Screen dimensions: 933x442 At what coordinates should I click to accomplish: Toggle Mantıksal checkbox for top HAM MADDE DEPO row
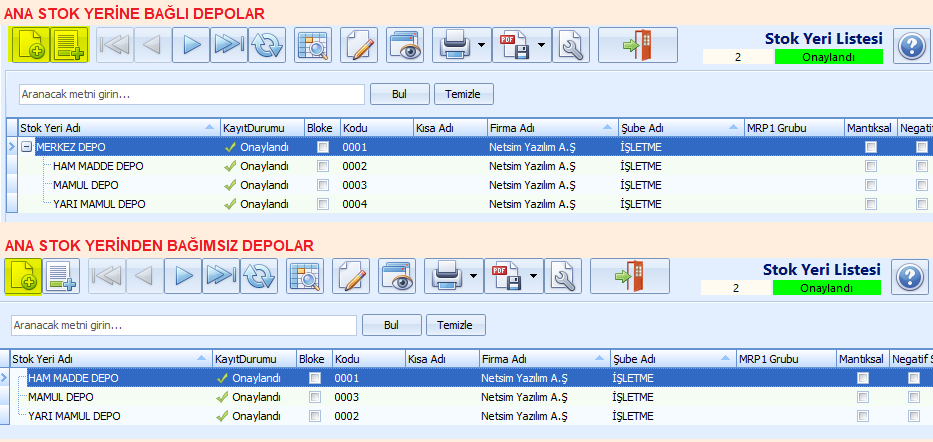pos(871,166)
